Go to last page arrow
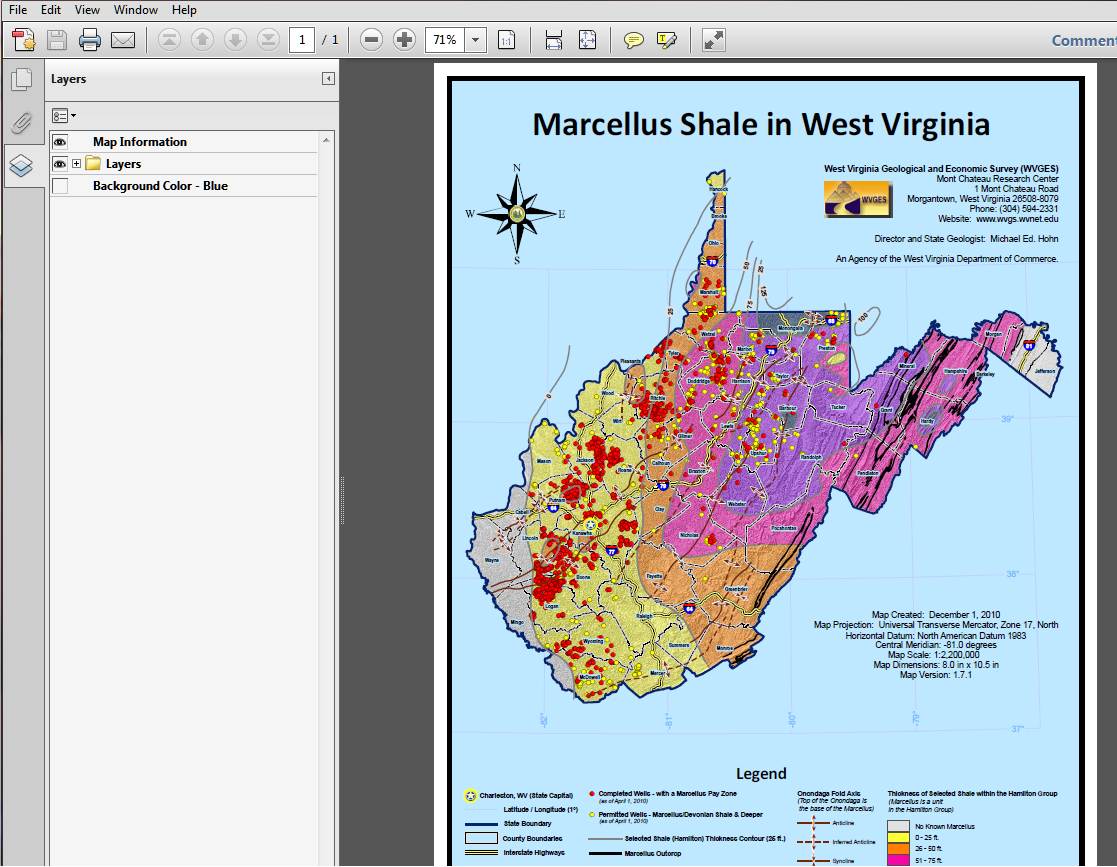The image size is (1117, 867). coord(269,40)
